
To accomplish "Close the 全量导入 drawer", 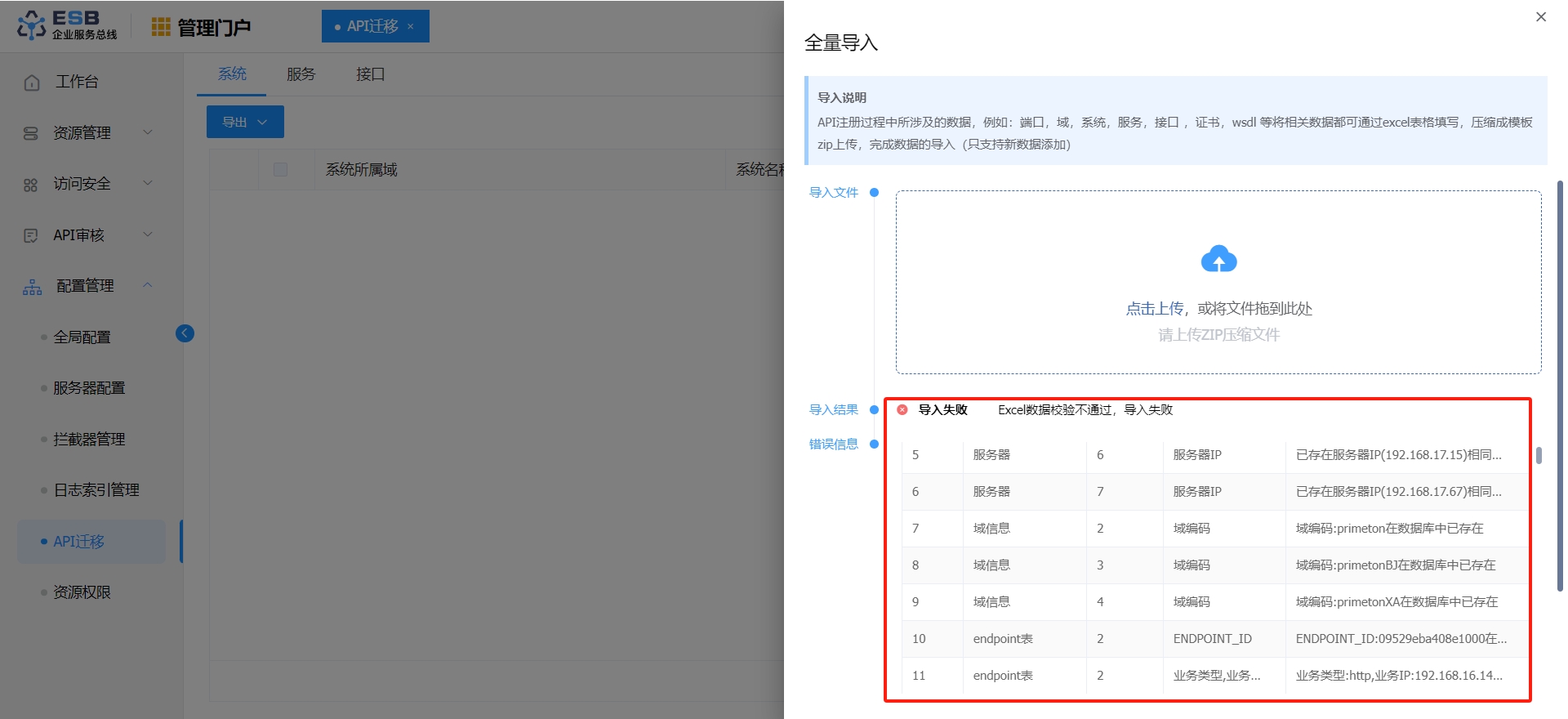I will (x=1541, y=17).
